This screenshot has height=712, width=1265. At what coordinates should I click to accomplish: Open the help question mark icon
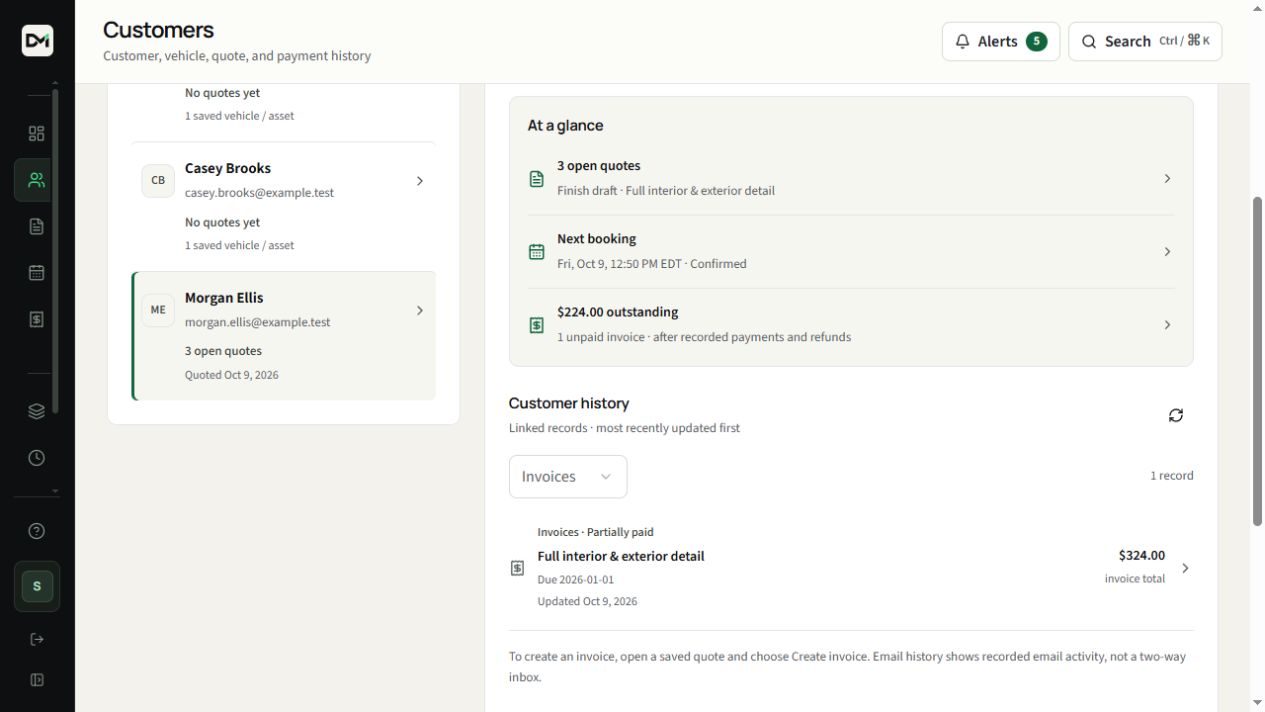(x=37, y=531)
